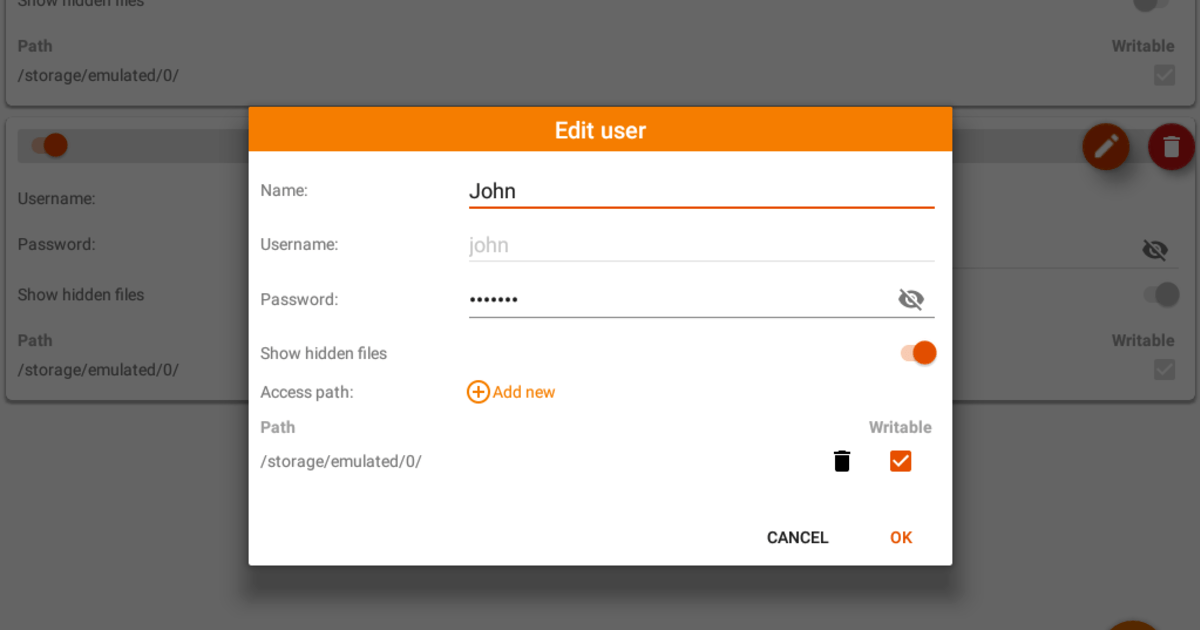The width and height of the screenshot is (1200, 630).
Task: Click the Add new link
Action: click(x=524, y=392)
